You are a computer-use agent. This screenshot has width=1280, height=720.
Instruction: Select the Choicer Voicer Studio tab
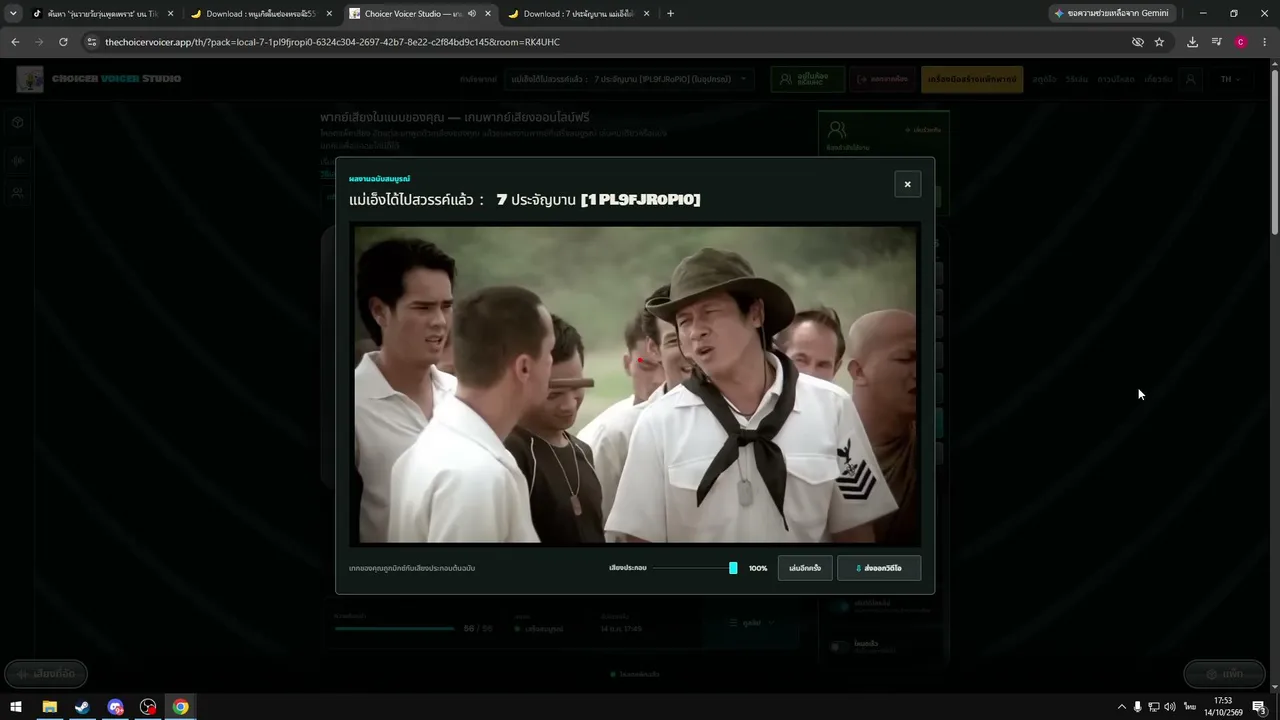tap(412, 14)
